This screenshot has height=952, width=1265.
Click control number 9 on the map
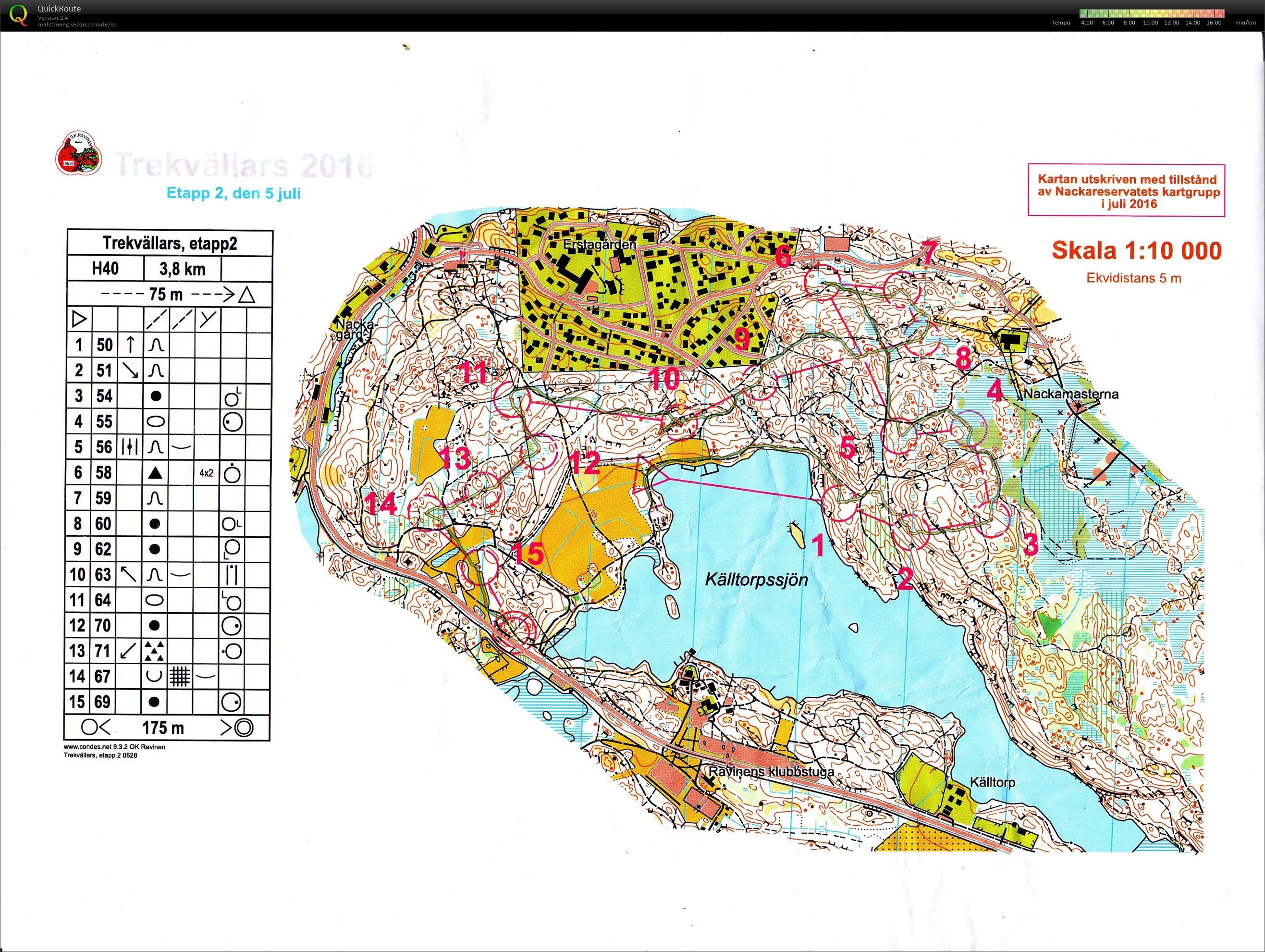coord(742,339)
